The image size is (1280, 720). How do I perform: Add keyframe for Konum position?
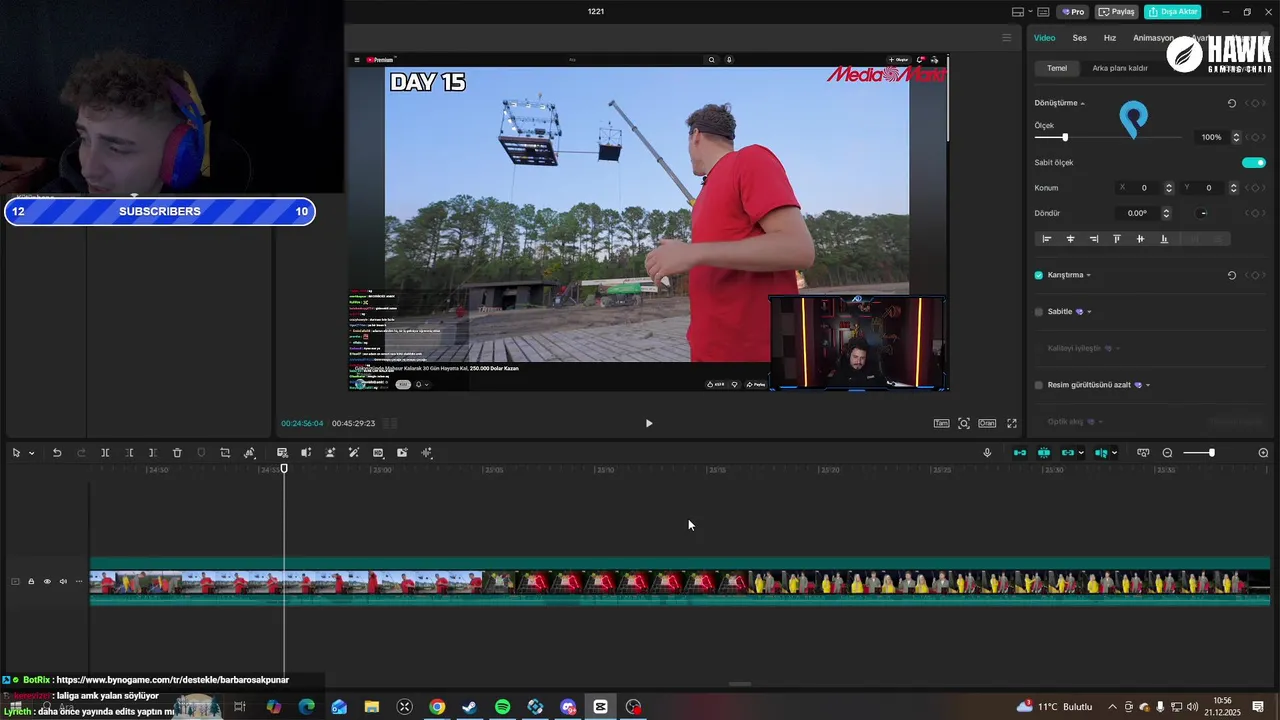click(1255, 188)
